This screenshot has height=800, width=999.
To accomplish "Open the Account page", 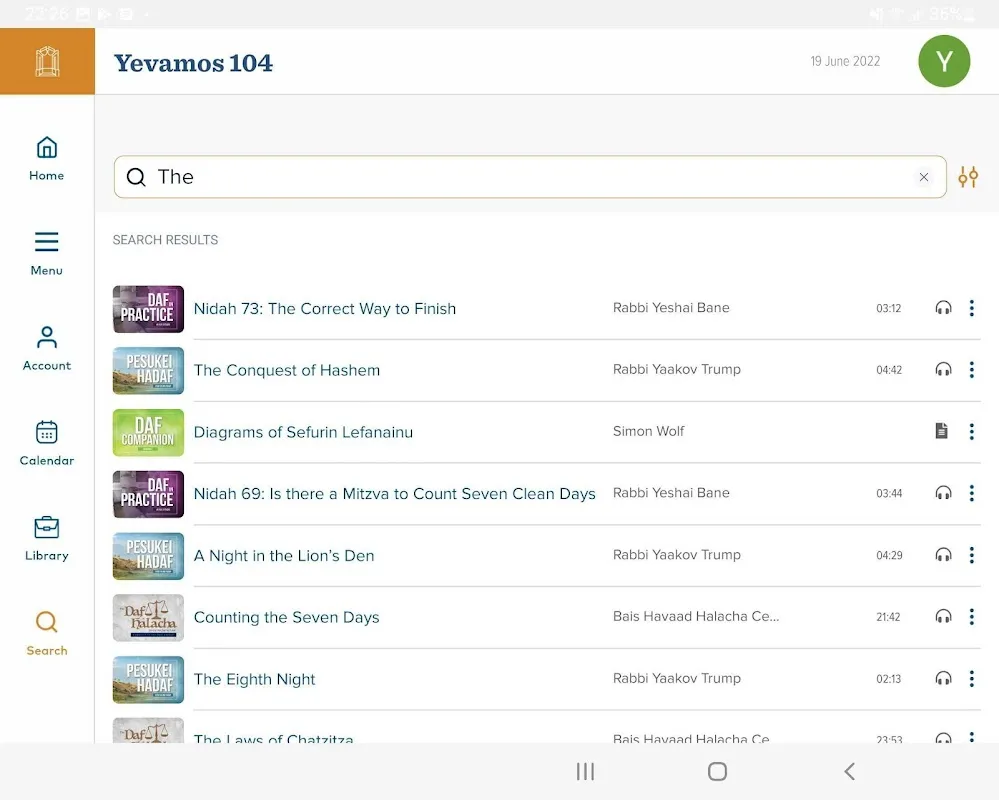I will (x=46, y=348).
